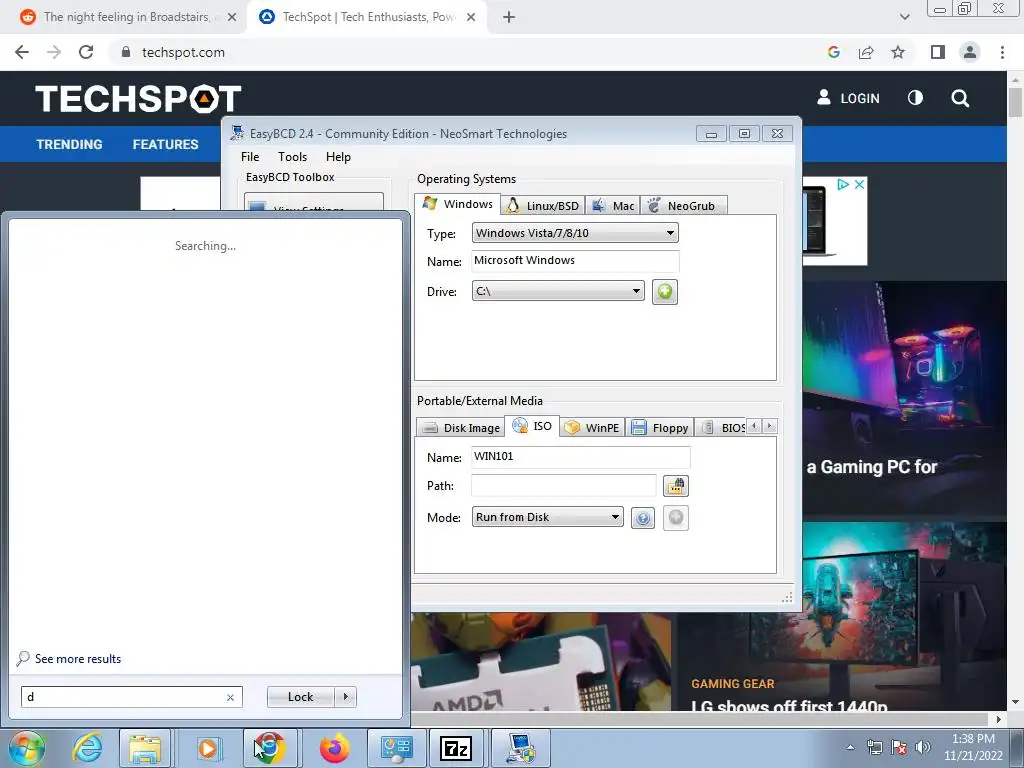
Task: Reload the TechSpot page
Action: (86, 52)
